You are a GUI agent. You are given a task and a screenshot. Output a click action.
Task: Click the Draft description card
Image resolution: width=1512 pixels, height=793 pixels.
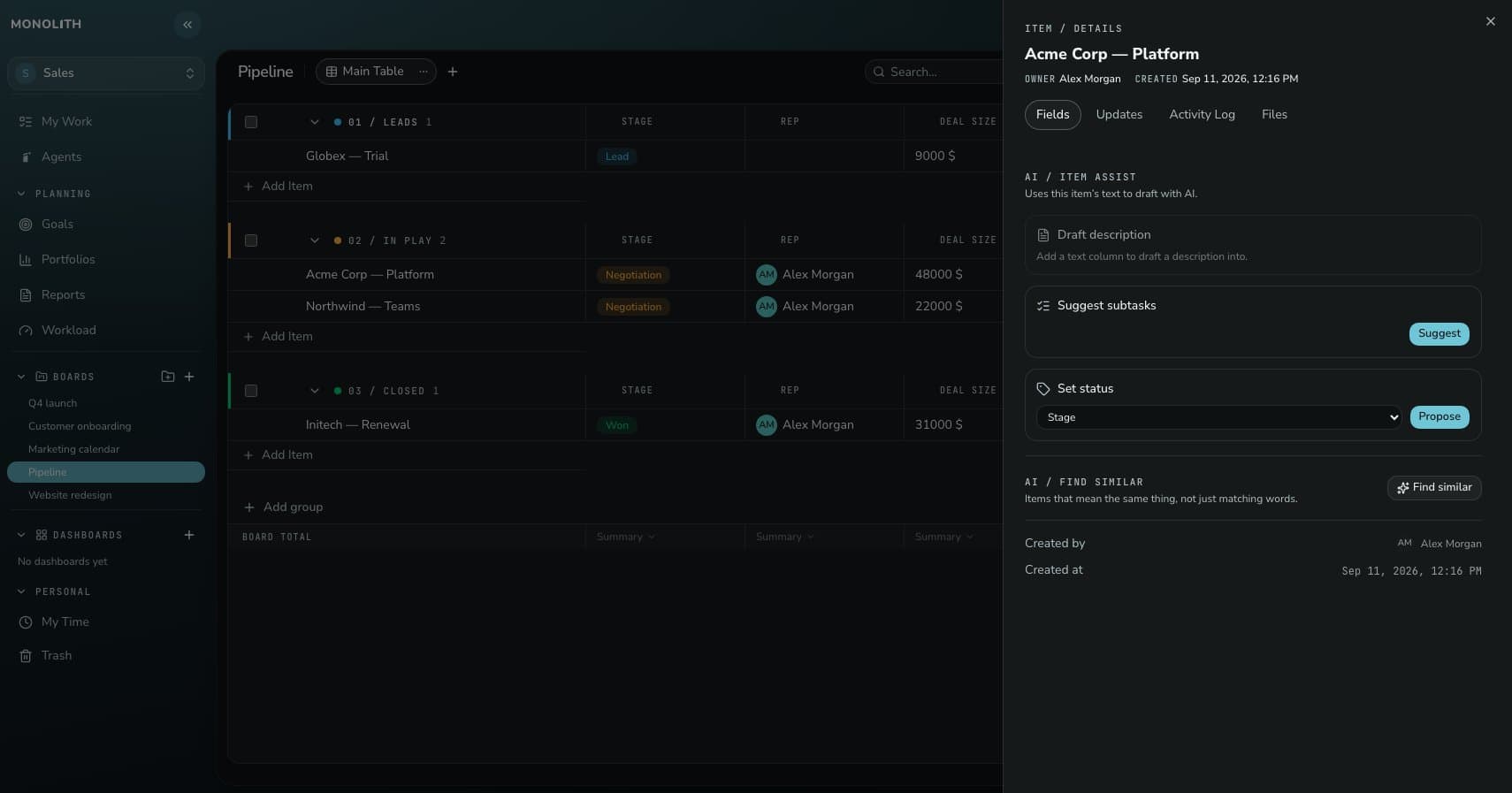click(x=1253, y=245)
